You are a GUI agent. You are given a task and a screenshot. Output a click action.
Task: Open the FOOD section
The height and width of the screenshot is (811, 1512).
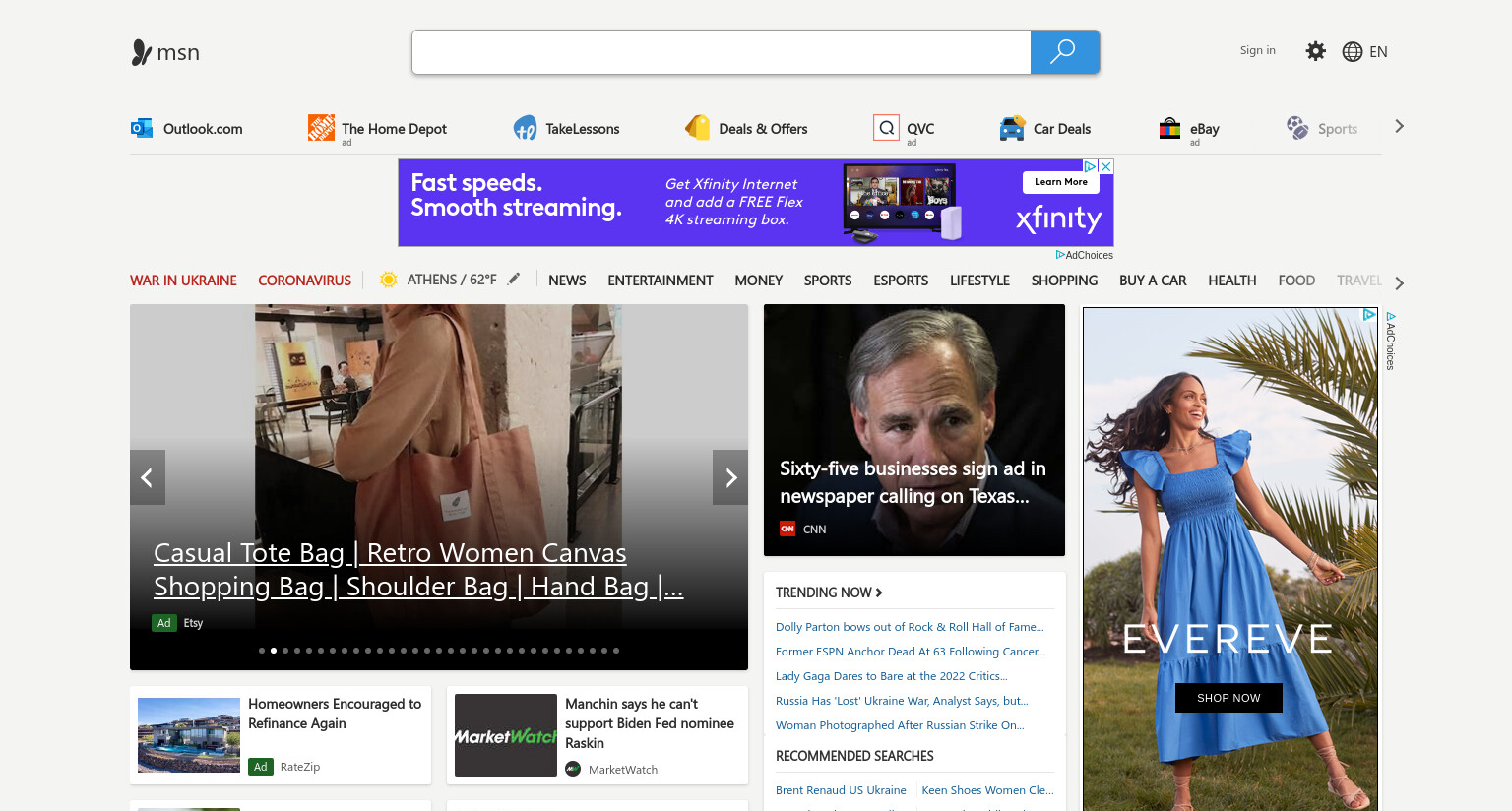(x=1296, y=281)
